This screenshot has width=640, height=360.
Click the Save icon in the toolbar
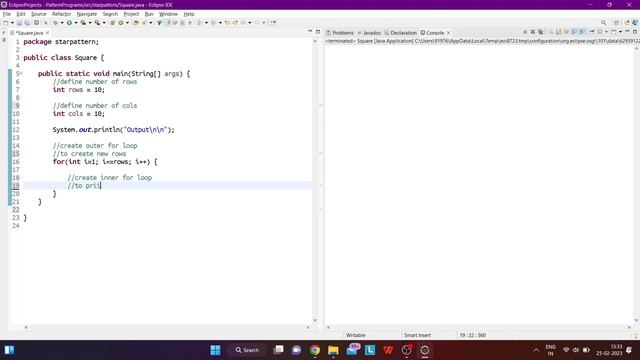click(19, 23)
